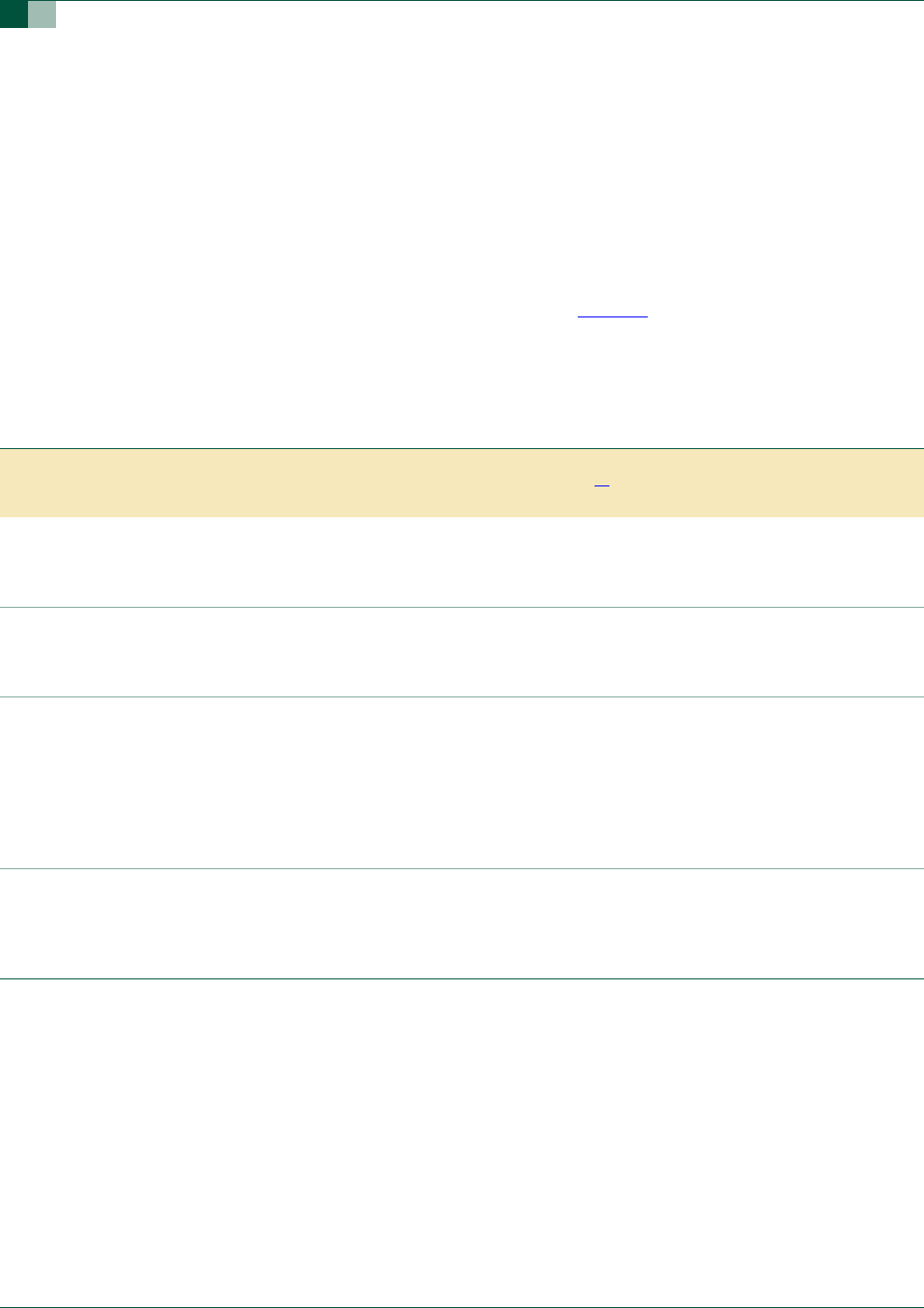Click the bottom rule at page footer
Image resolution: width=924 pixels, height=1308 pixels.
pyautogui.click(x=462, y=1307)
